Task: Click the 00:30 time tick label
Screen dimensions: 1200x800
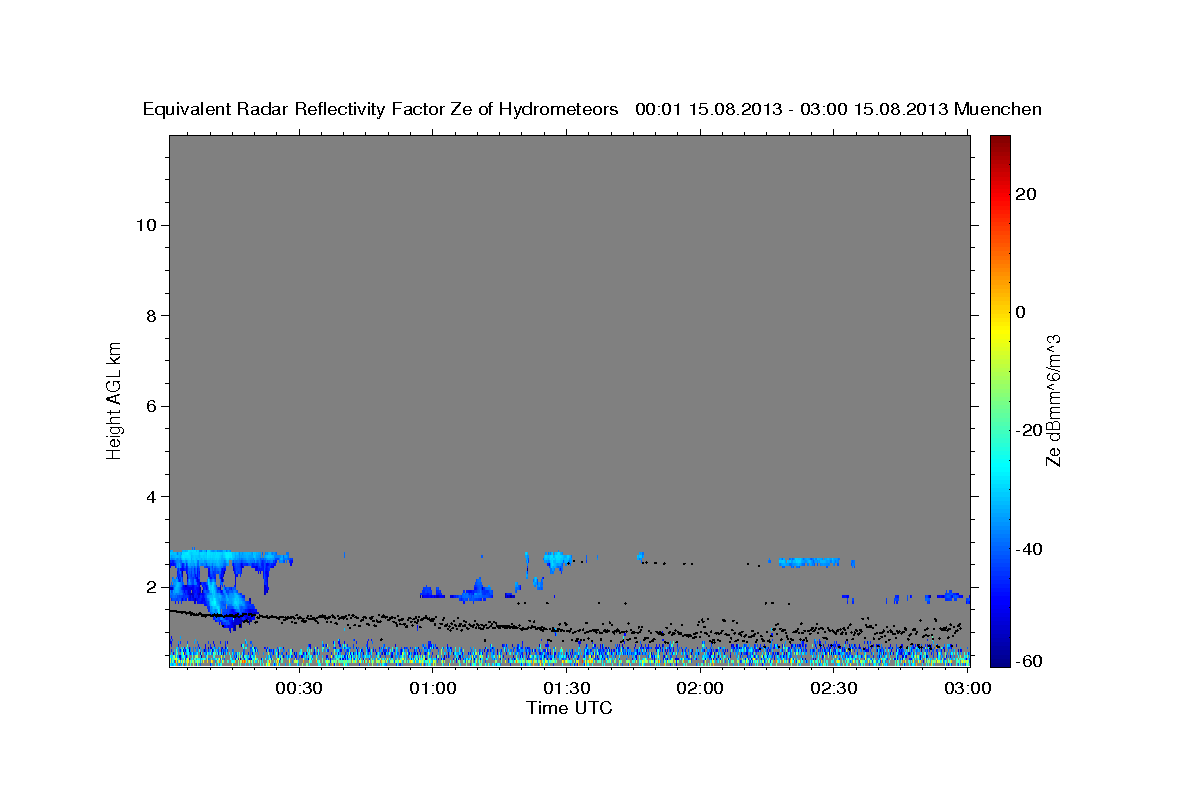Action: (299, 689)
